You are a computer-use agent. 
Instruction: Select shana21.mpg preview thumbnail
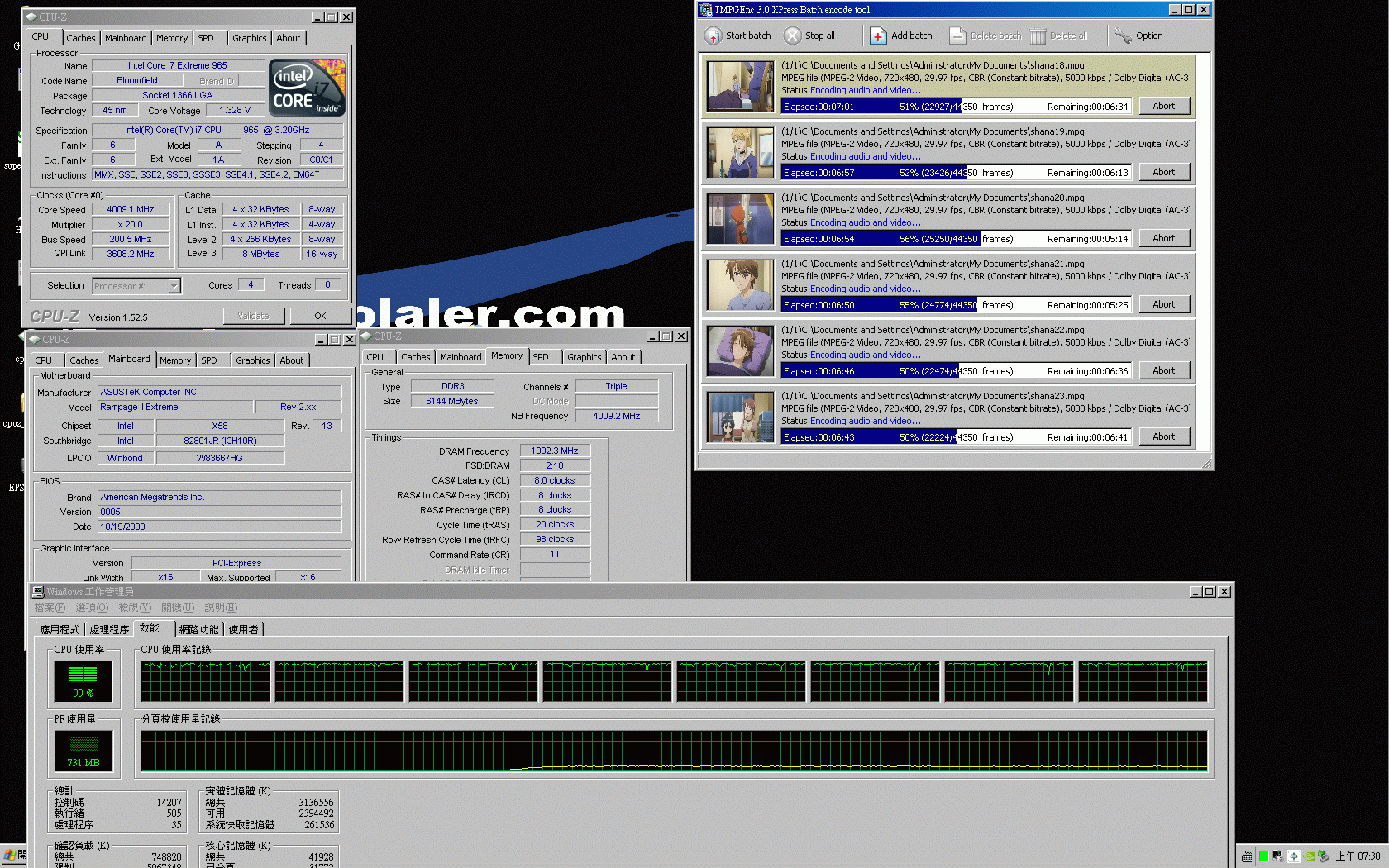pyautogui.click(x=740, y=284)
